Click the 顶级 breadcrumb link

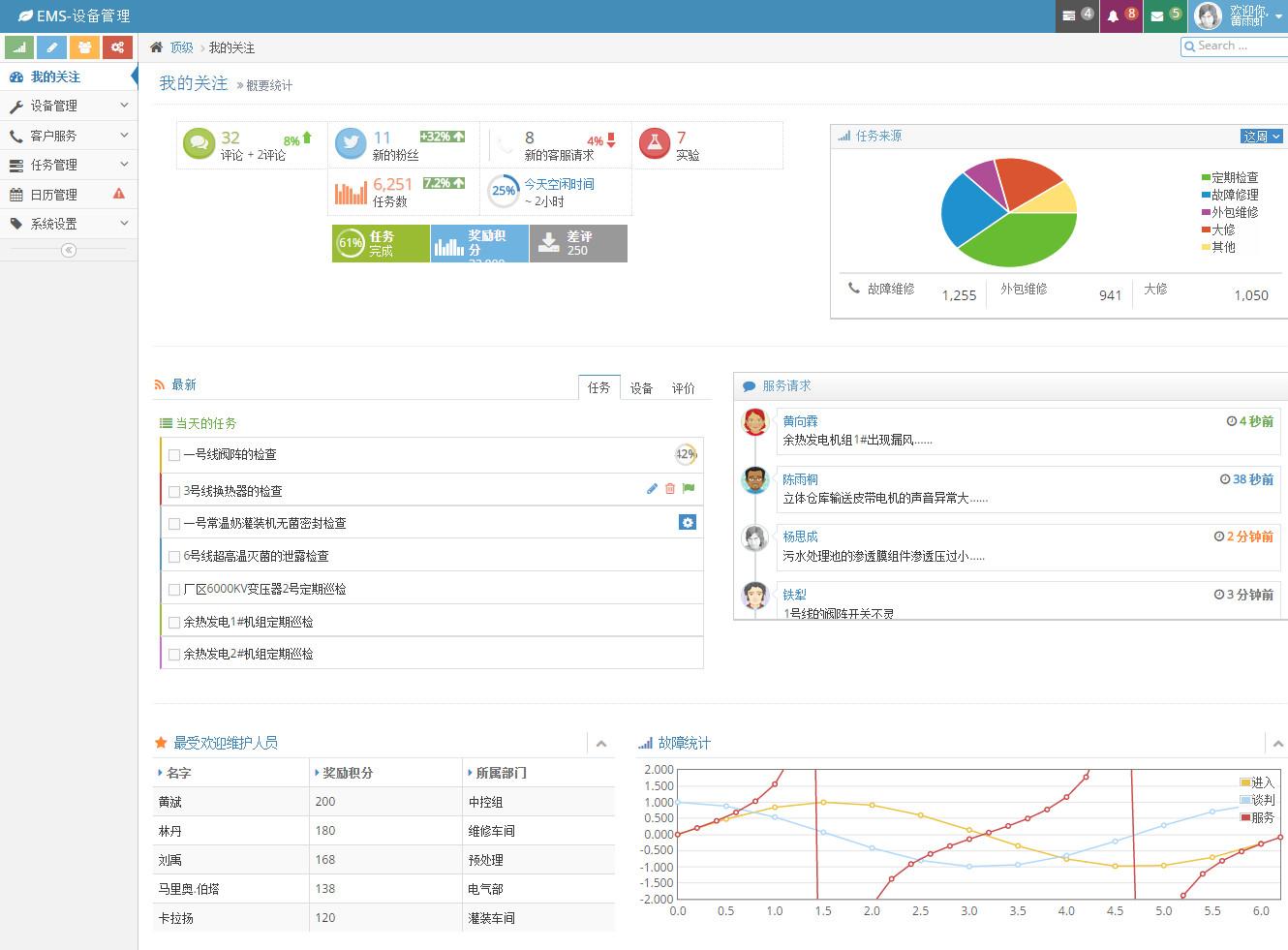click(181, 47)
